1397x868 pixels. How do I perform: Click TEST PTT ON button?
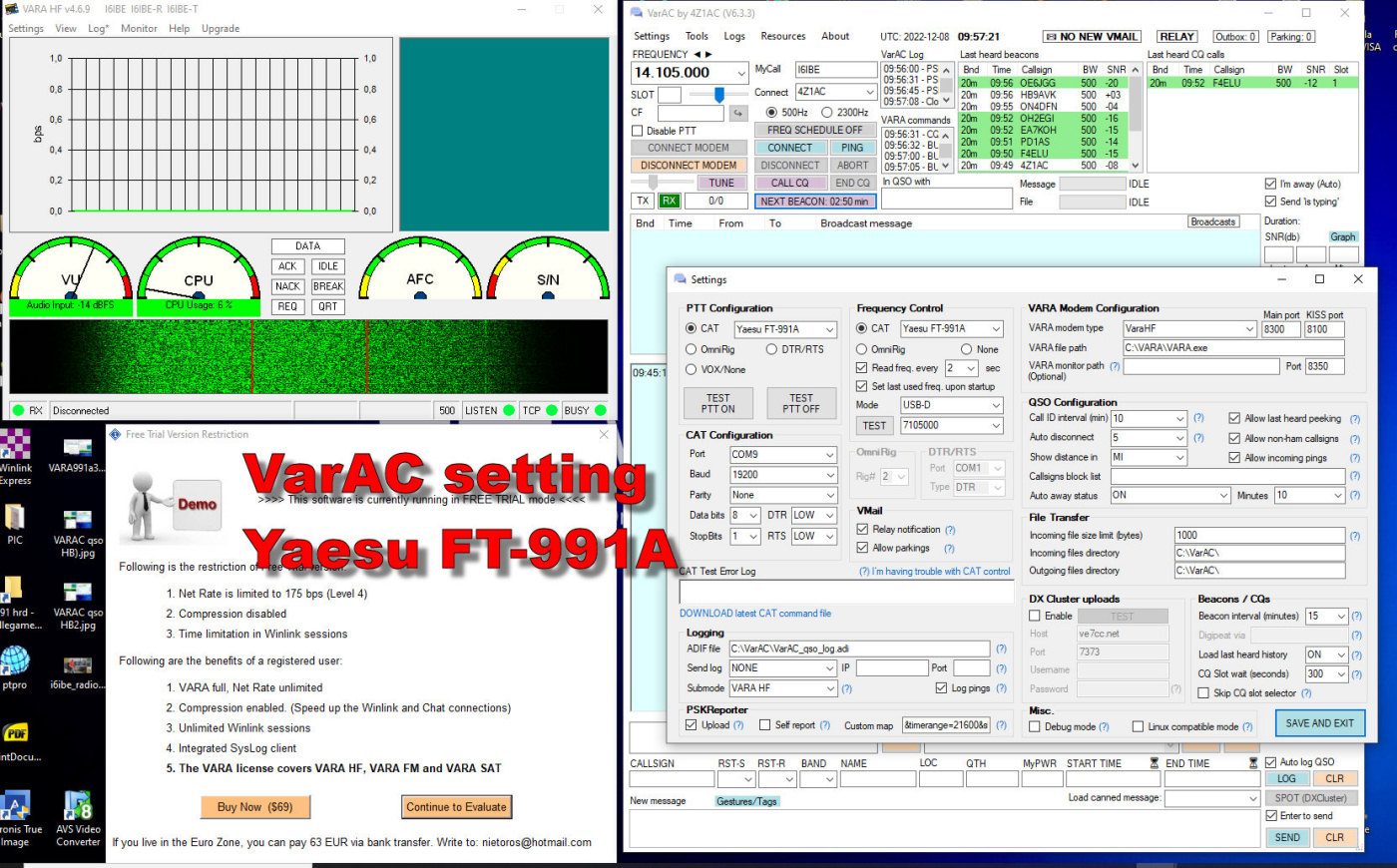717,403
